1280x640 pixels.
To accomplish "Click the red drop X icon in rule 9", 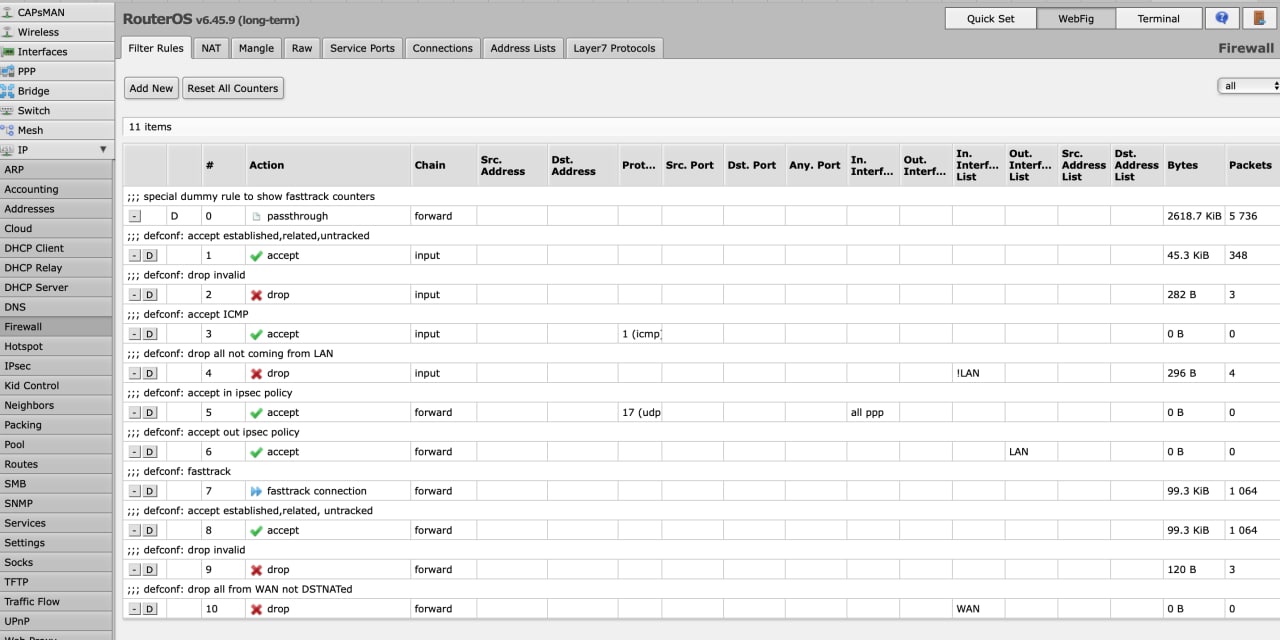I will click(256, 570).
